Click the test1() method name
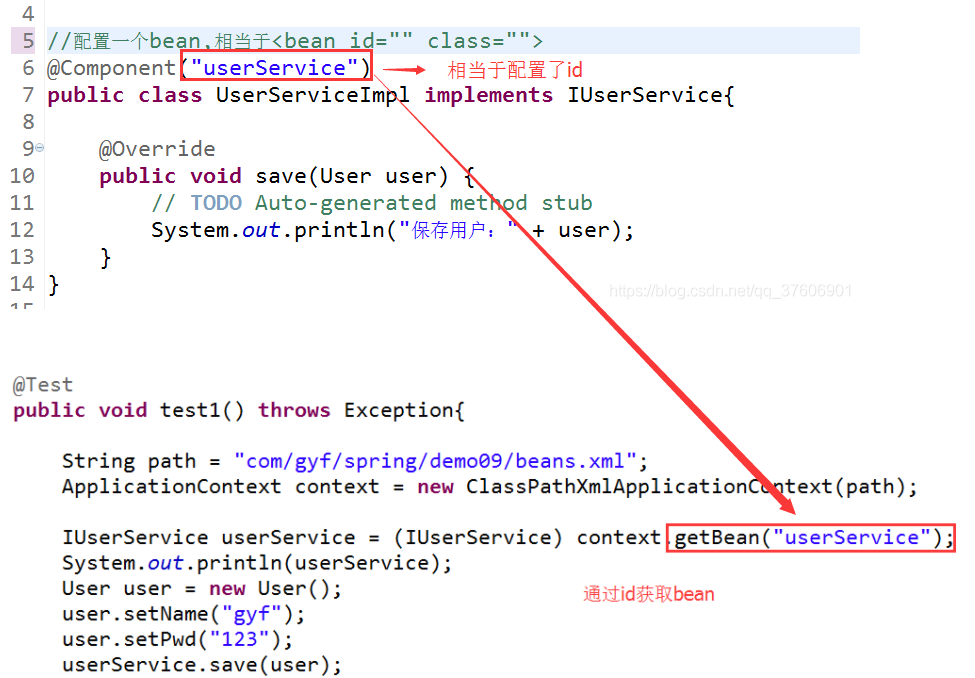975x678 pixels. click(202, 411)
